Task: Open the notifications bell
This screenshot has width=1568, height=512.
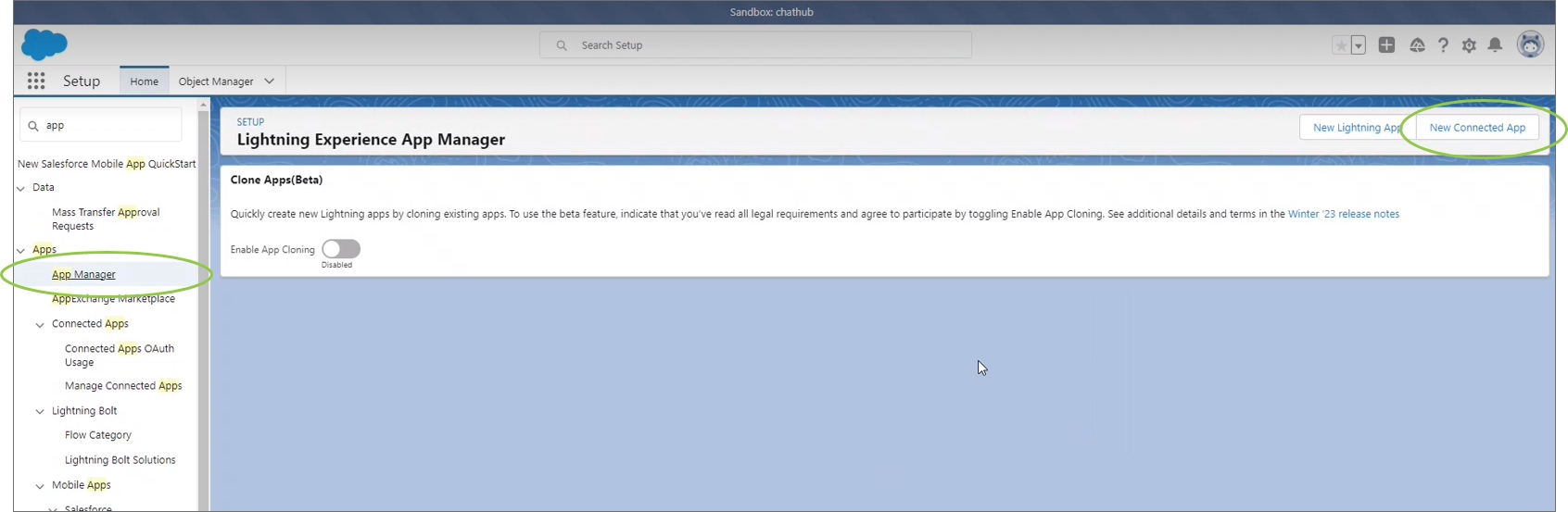Action: pyautogui.click(x=1495, y=45)
